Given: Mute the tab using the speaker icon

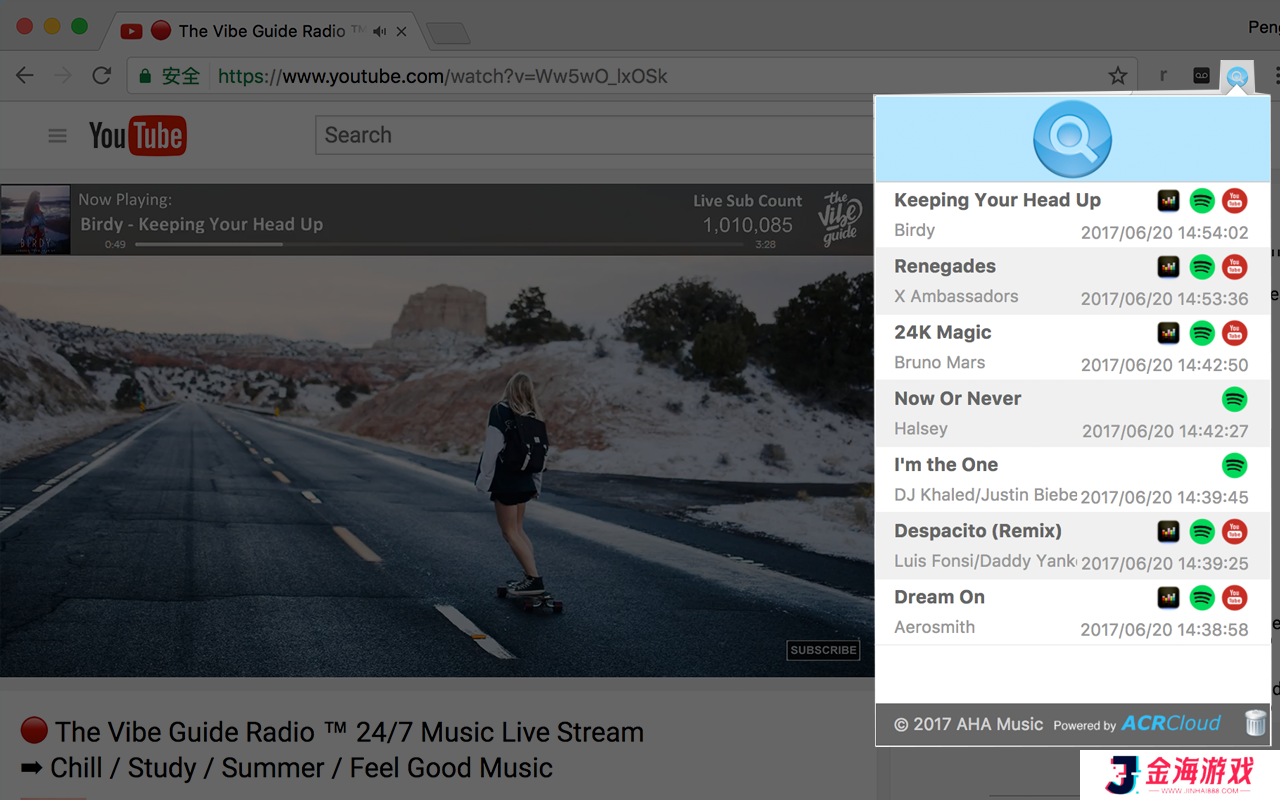Looking at the screenshot, I should coord(379,31).
